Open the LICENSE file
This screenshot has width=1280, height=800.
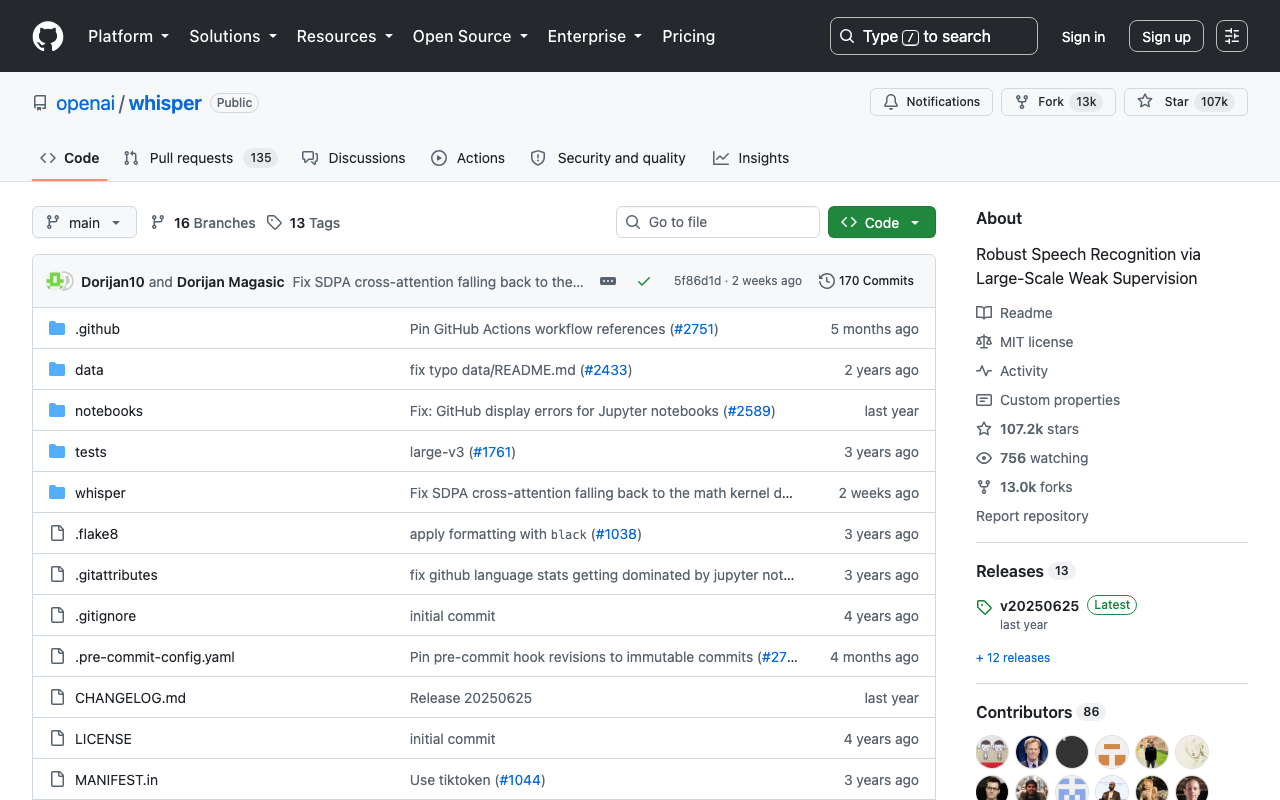coord(103,739)
